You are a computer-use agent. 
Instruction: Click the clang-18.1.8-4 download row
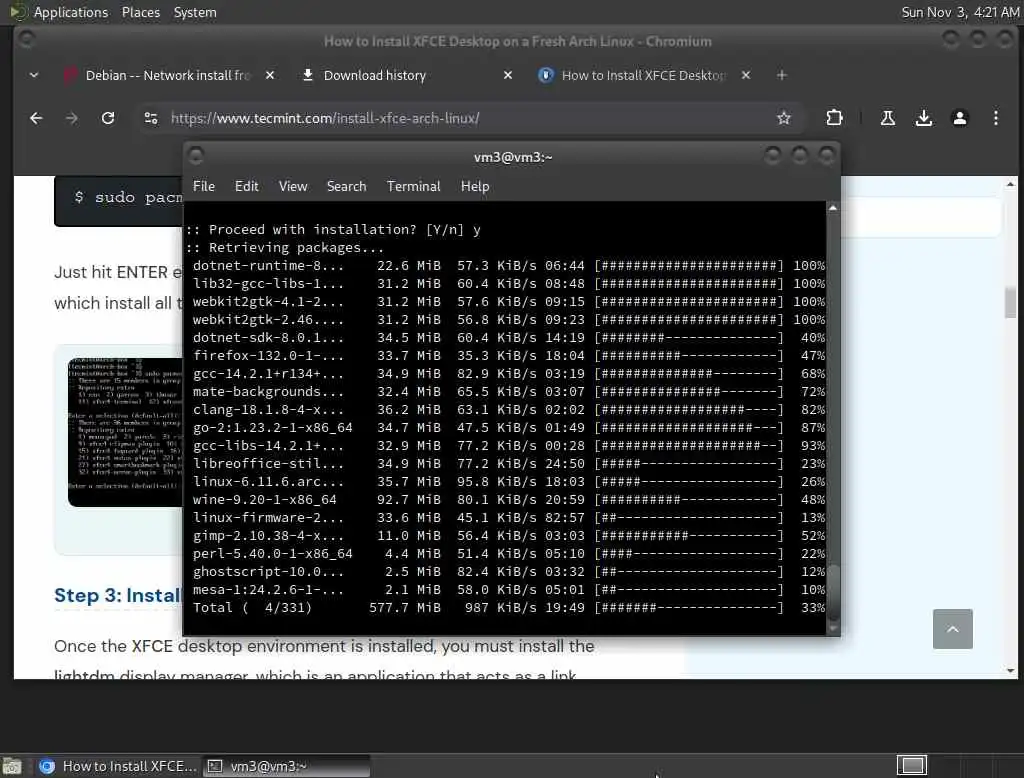click(508, 410)
